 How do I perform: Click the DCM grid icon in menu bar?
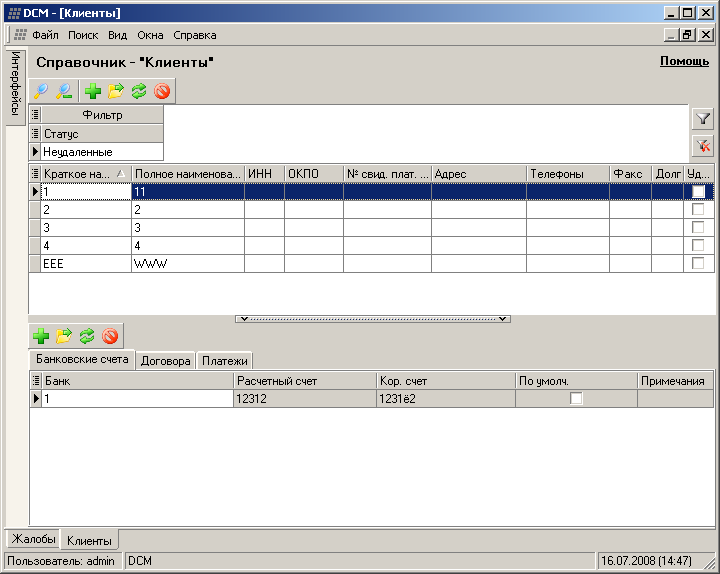point(20,34)
